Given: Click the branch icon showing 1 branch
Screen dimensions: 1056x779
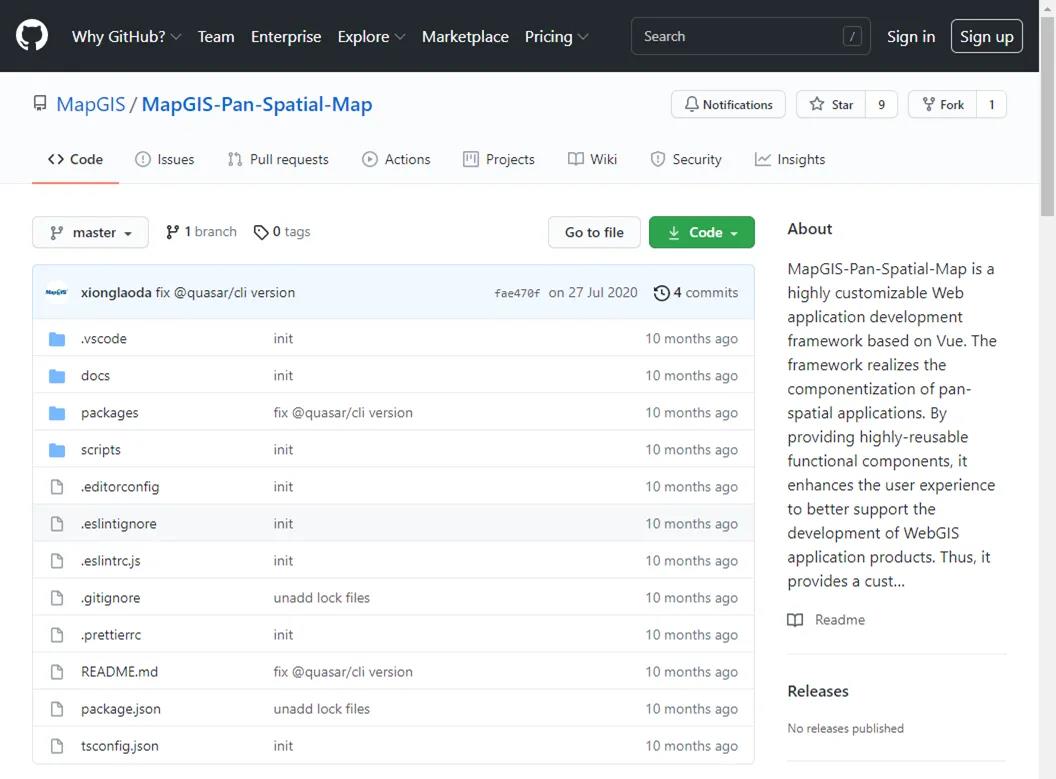Looking at the screenshot, I should [x=173, y=232].
